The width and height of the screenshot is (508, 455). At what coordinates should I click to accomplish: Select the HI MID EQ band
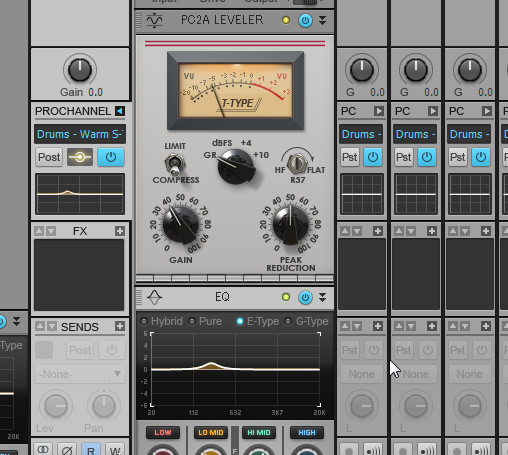click(259, 432)
